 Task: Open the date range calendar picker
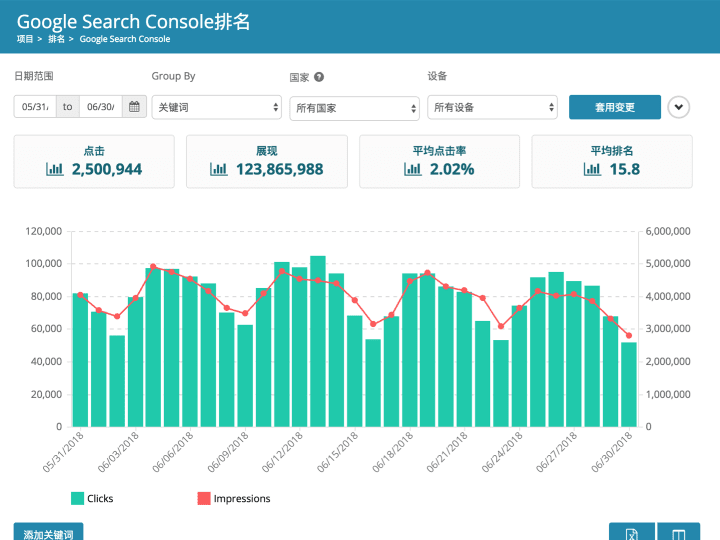tap(134, 107)
